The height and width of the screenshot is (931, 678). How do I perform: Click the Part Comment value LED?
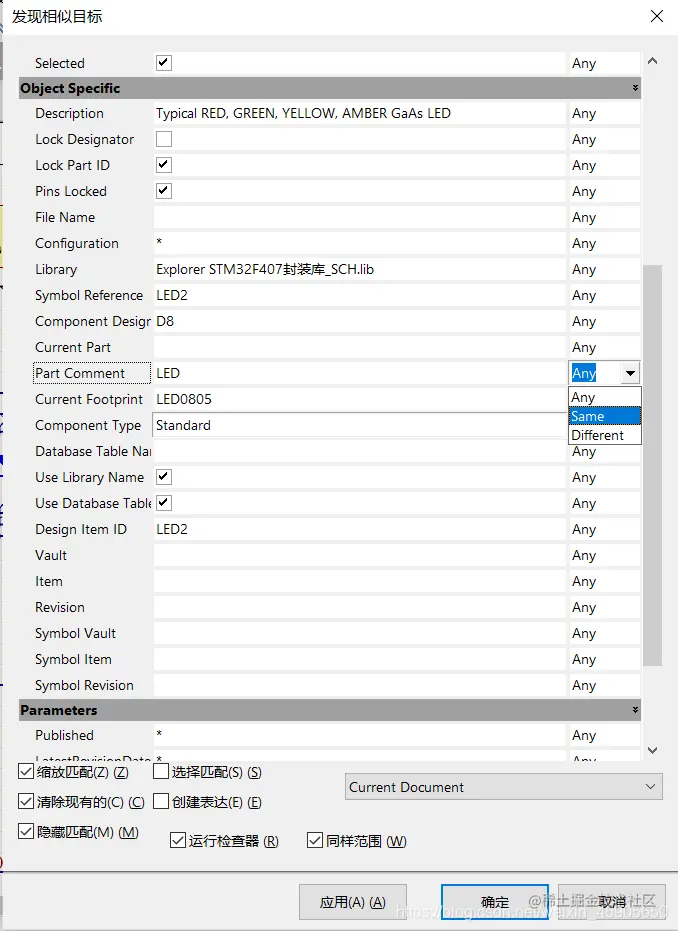click(x=359, y=373)
